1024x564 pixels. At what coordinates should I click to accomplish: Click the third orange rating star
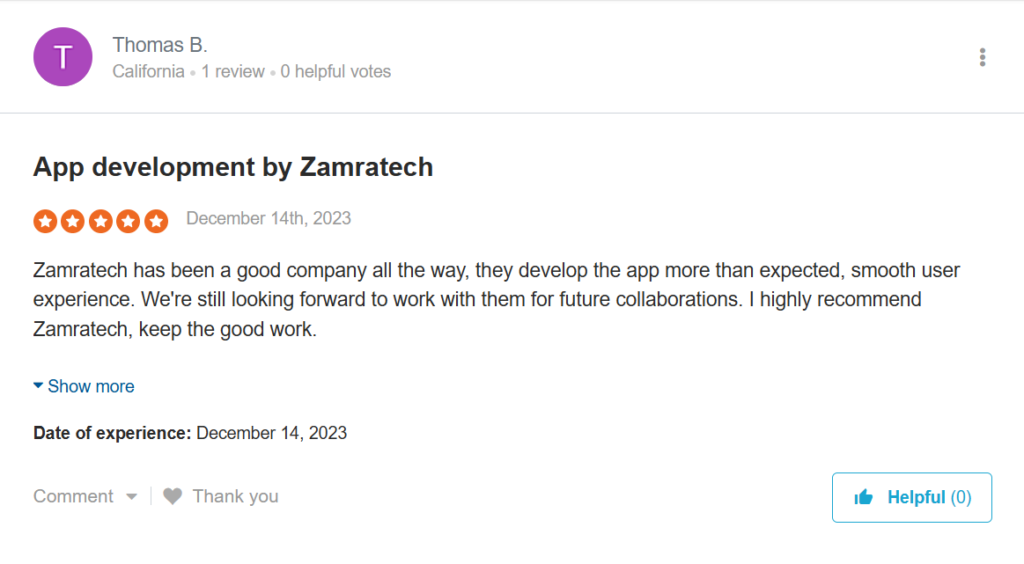100,221
